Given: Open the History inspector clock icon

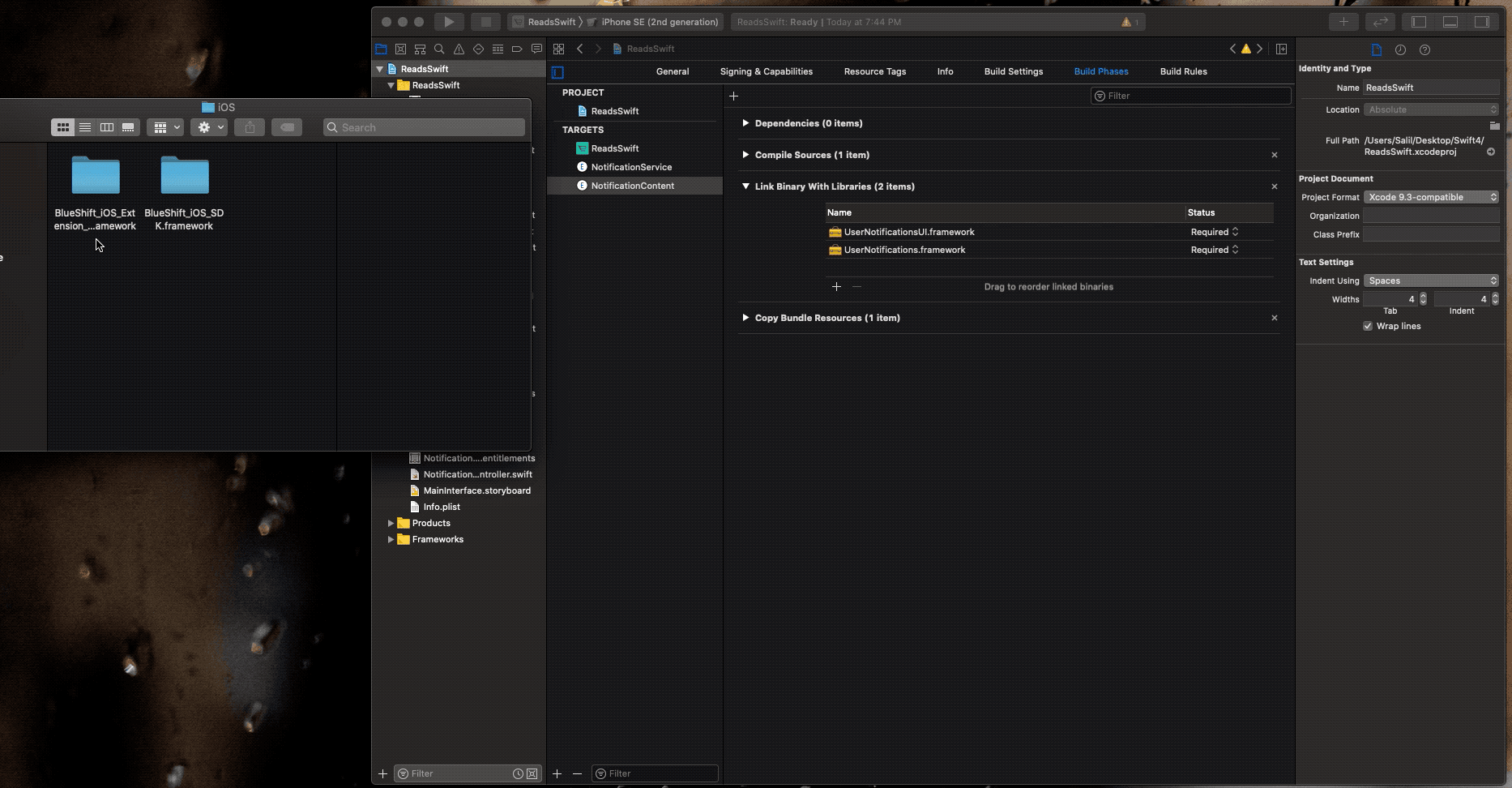Looking at the screenshot, I should [x=1400, y=49].
